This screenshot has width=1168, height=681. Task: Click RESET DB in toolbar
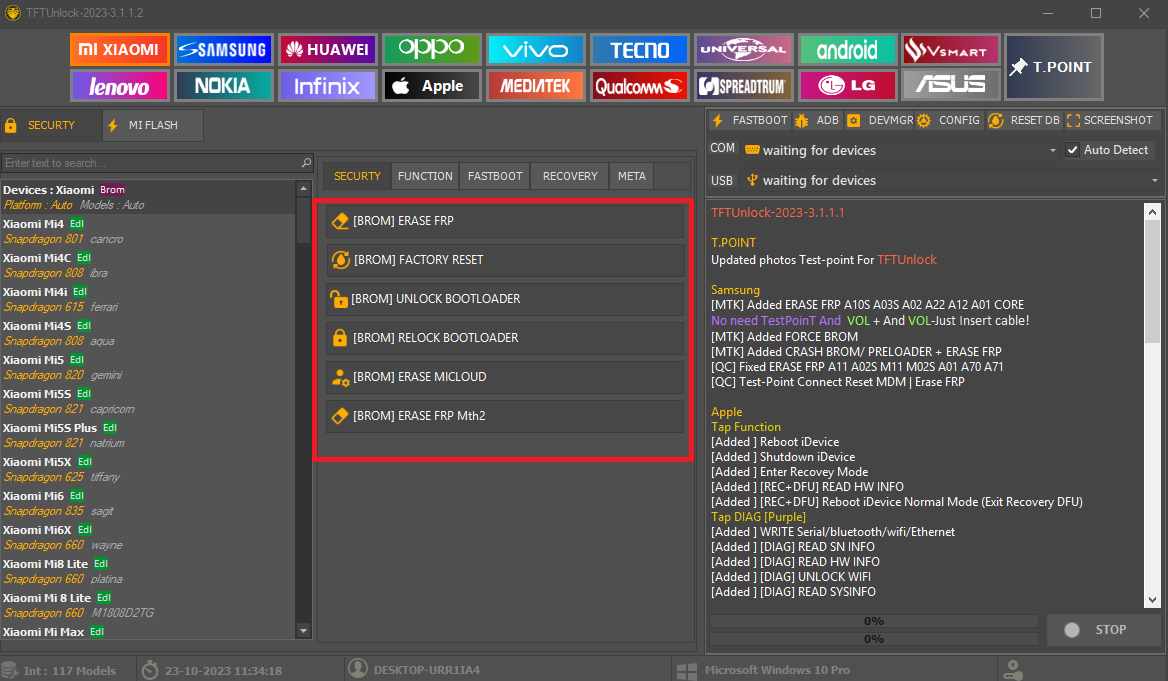click(1023, 120)
